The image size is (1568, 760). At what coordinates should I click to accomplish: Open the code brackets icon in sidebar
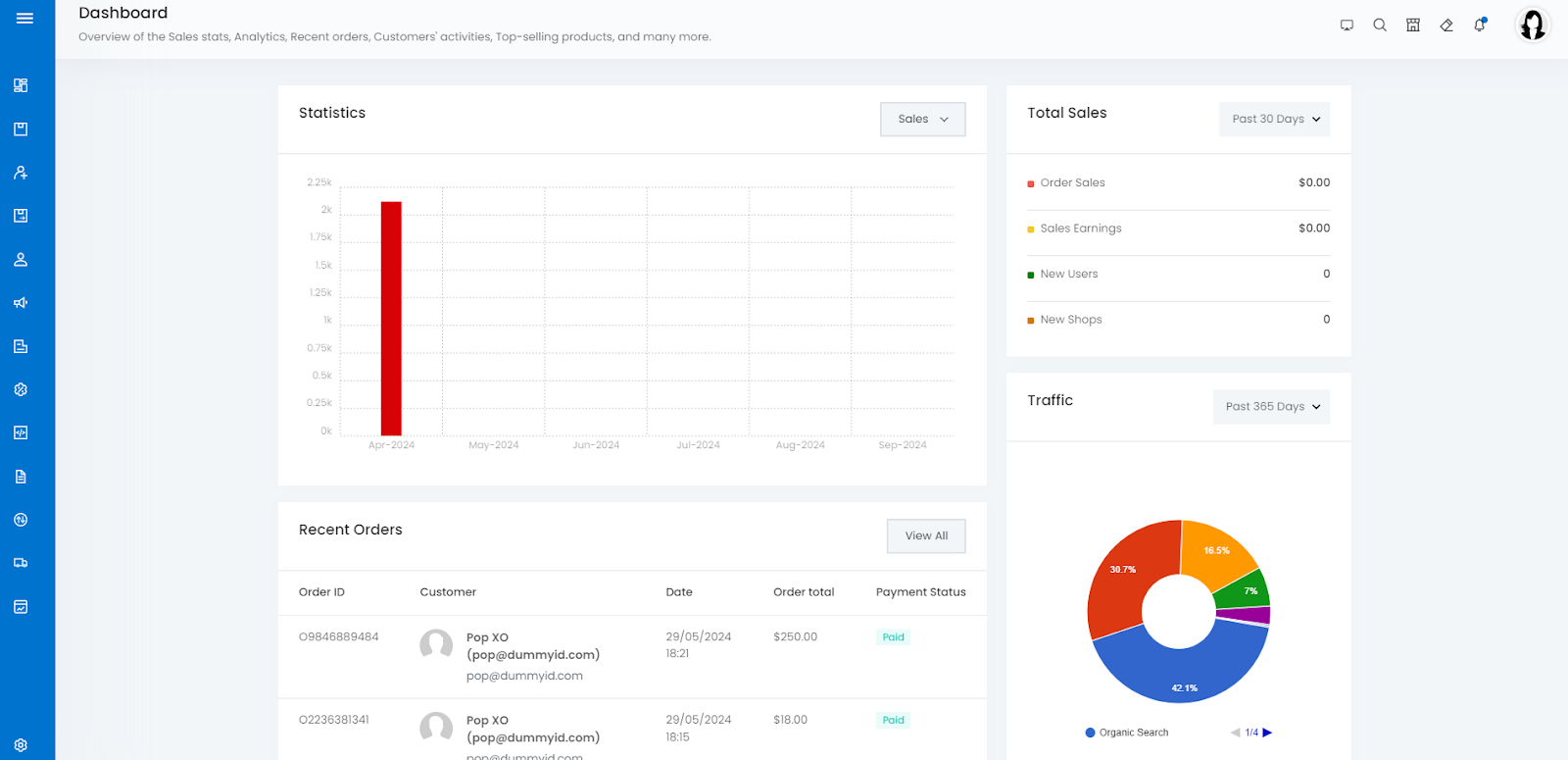[21, 432]
